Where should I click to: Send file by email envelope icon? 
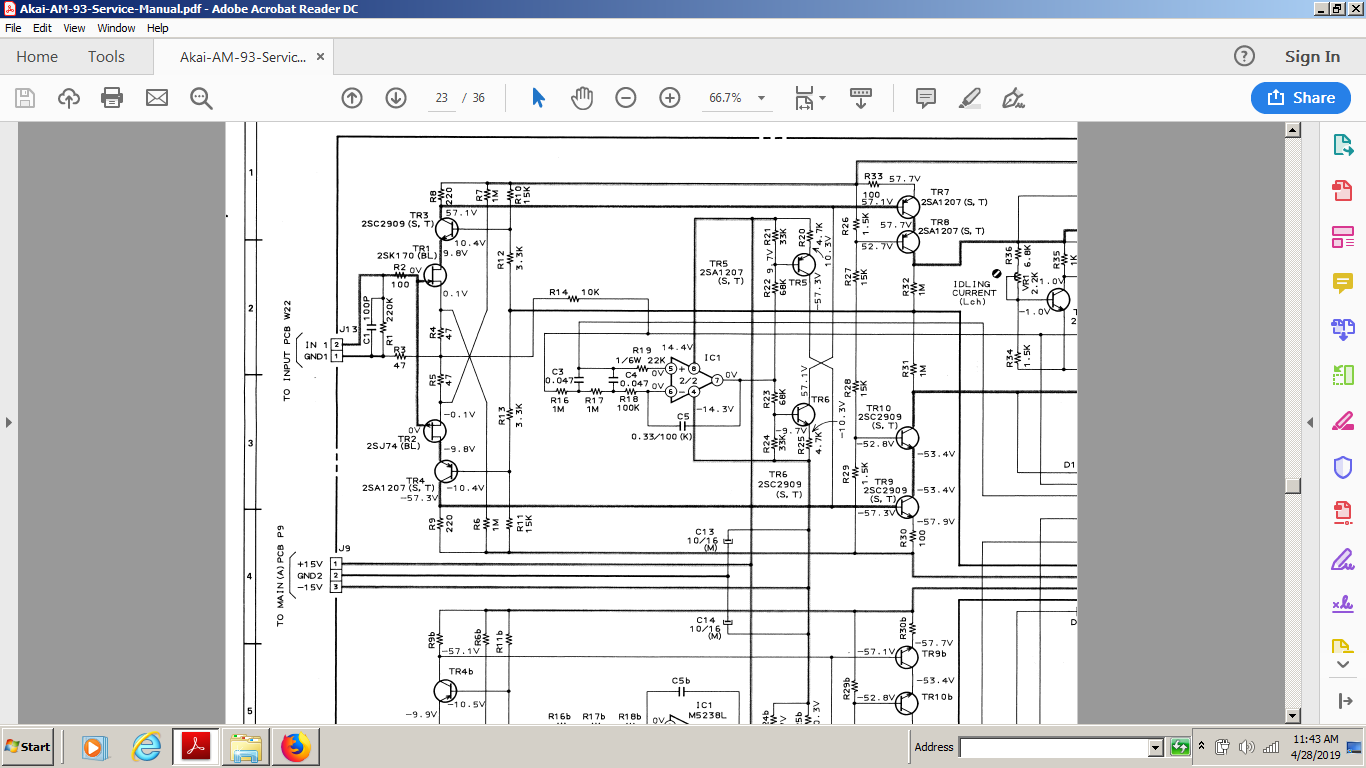tap(157, 98)
